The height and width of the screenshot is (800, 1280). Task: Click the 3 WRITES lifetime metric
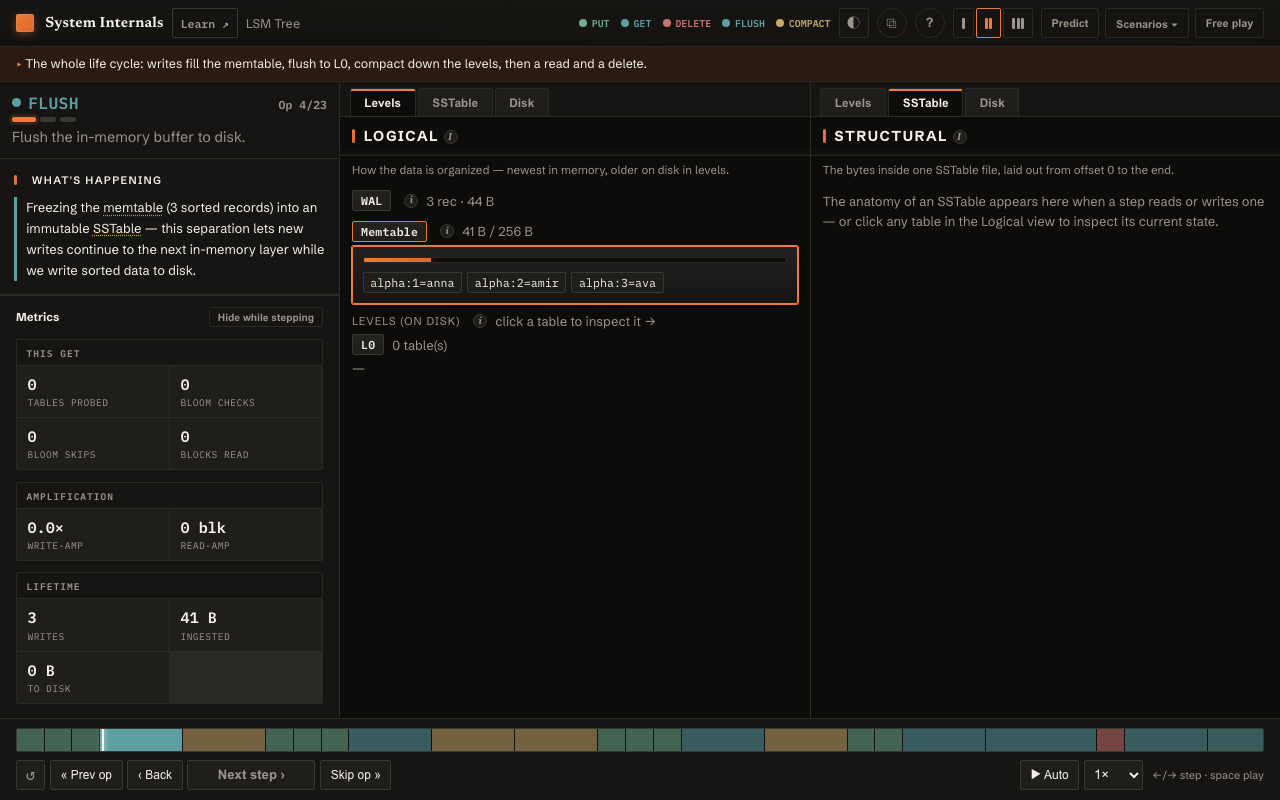(93, 625)
